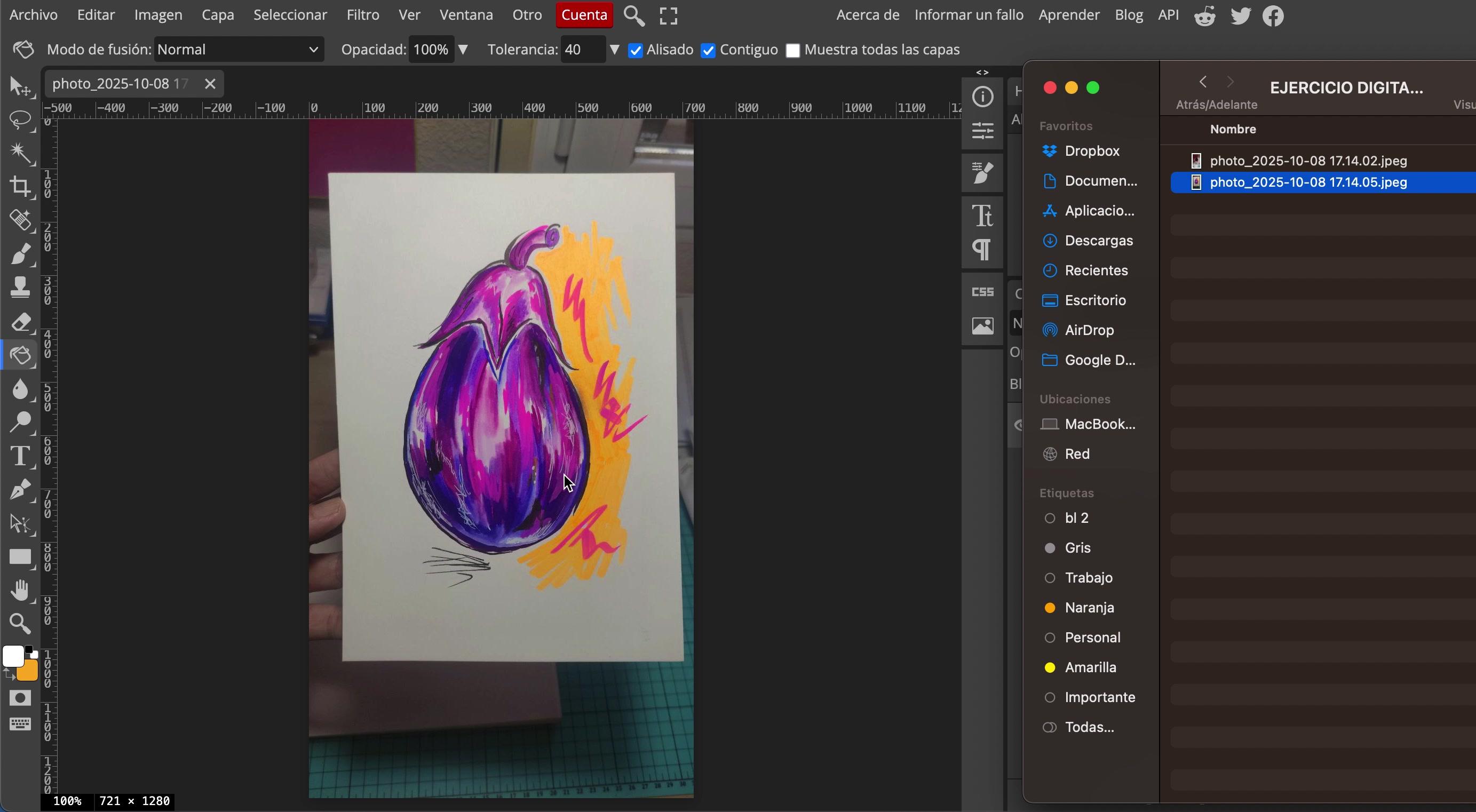
Task: Open the CSS panel icon
Action: (x=982, y=292)
